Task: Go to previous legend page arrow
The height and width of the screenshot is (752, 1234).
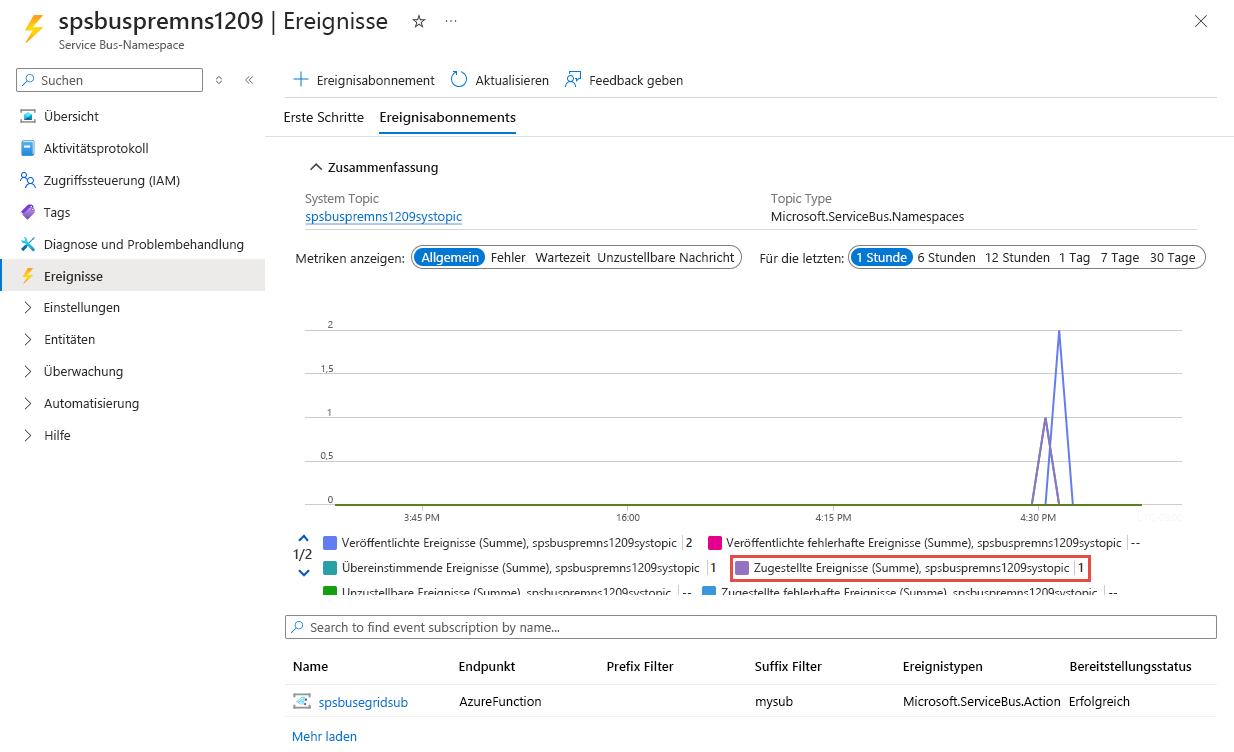Action: 304,537
